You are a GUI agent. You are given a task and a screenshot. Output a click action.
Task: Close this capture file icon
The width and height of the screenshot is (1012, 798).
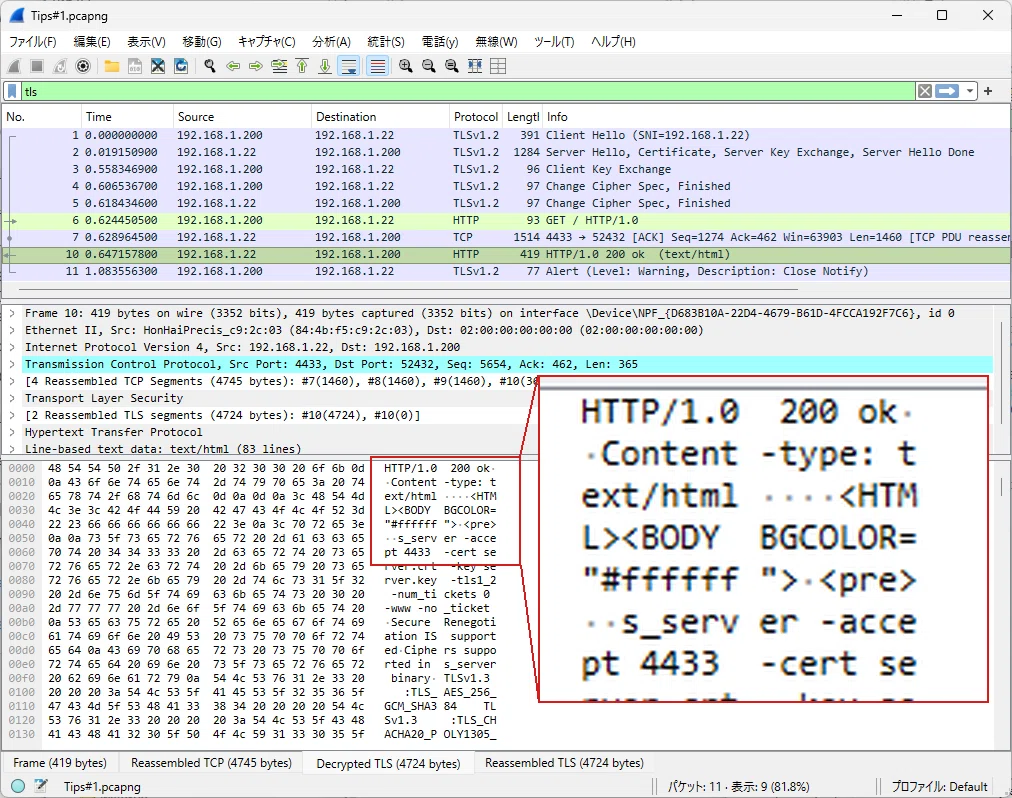(158, 66)
